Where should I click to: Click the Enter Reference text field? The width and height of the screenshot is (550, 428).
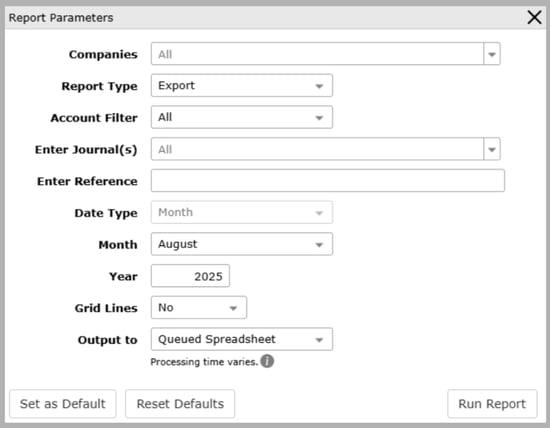click(328, 181)
